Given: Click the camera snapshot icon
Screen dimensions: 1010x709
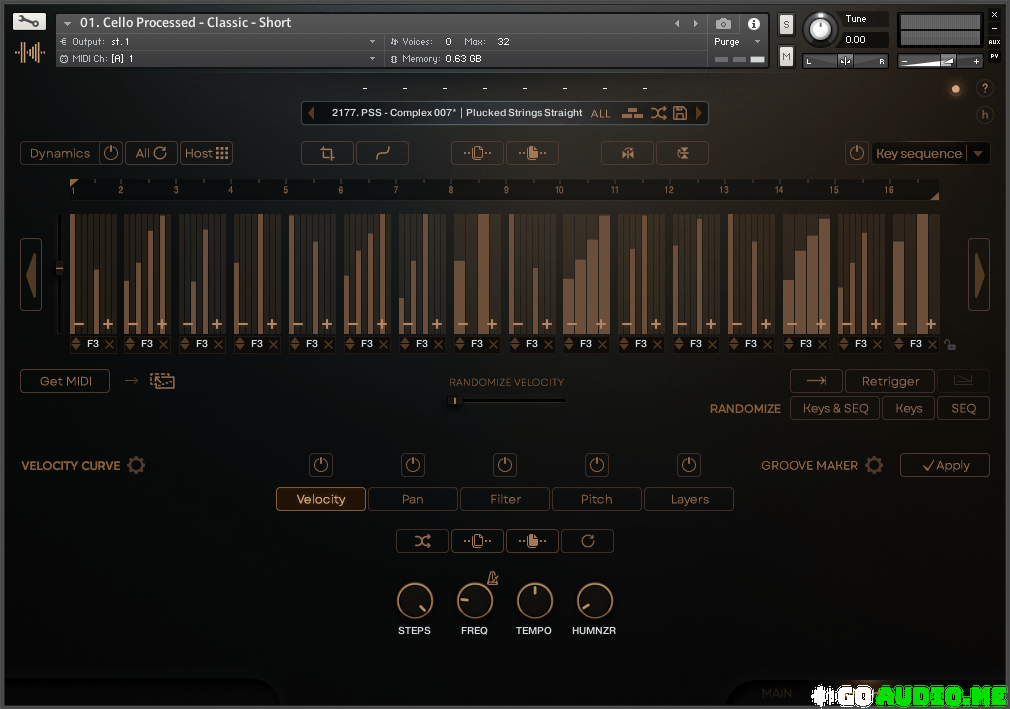Looking at the screenshot, I should pyautogui.click(x=723, y=23).
